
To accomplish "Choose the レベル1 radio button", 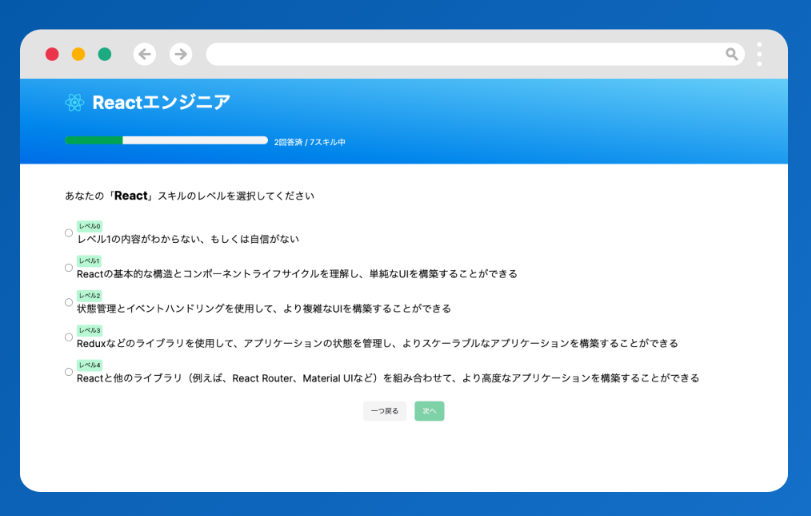I will pyautogui.click(x=69, y=268).
